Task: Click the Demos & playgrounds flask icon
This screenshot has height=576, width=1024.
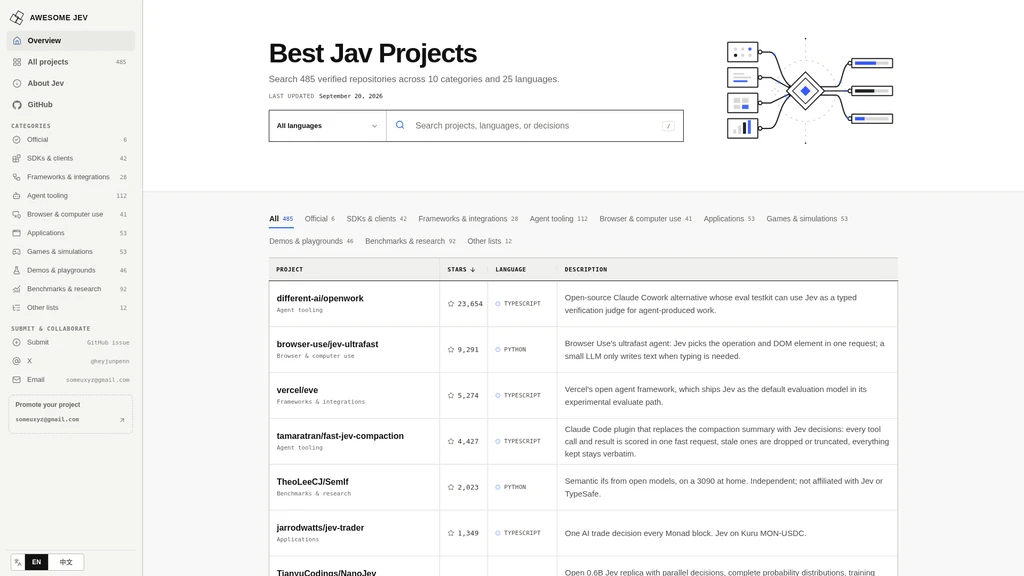Action: click(x=16, y=270)
